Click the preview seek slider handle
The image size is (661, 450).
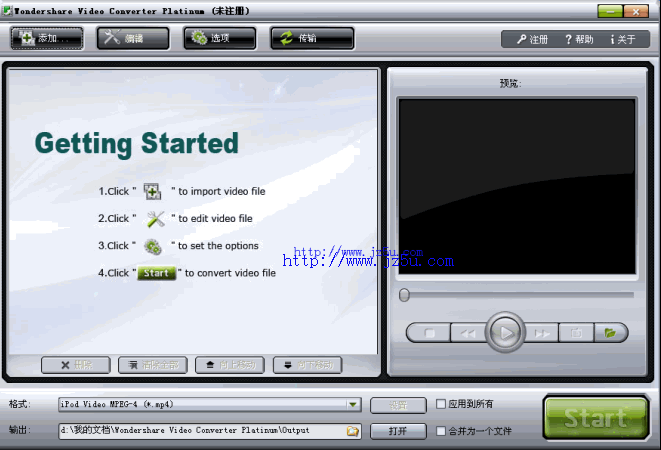[404, 295]
